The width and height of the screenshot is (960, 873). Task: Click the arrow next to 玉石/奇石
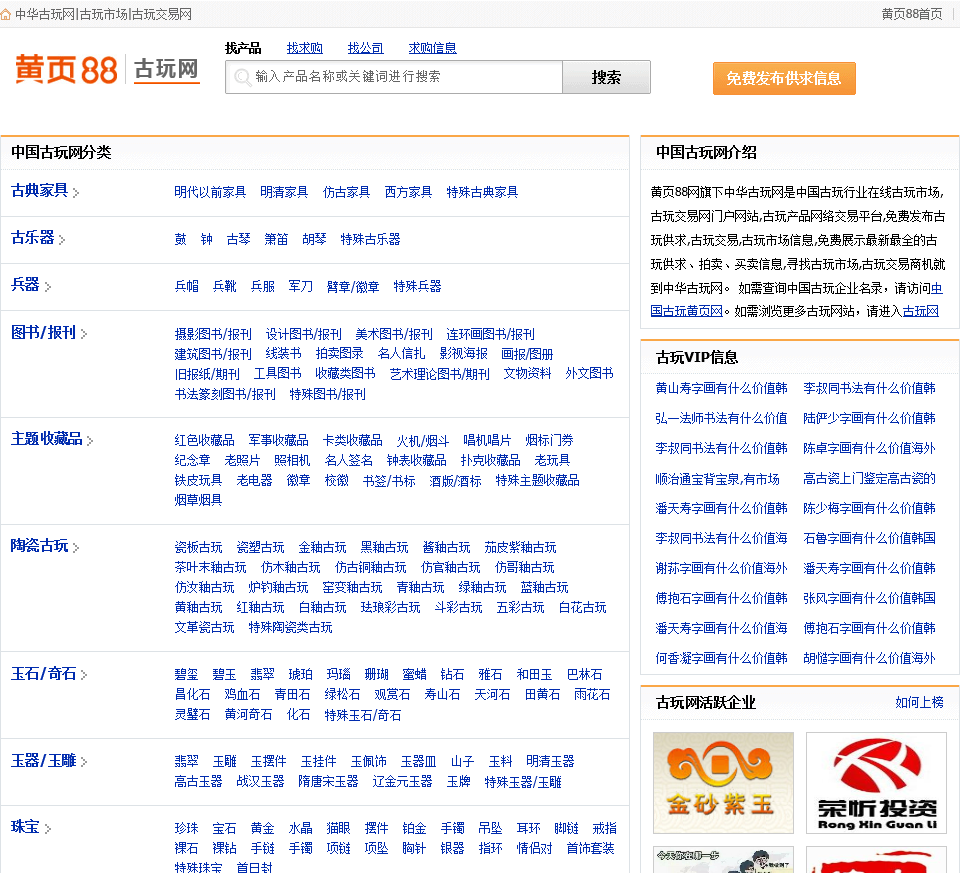pos(84,675)
